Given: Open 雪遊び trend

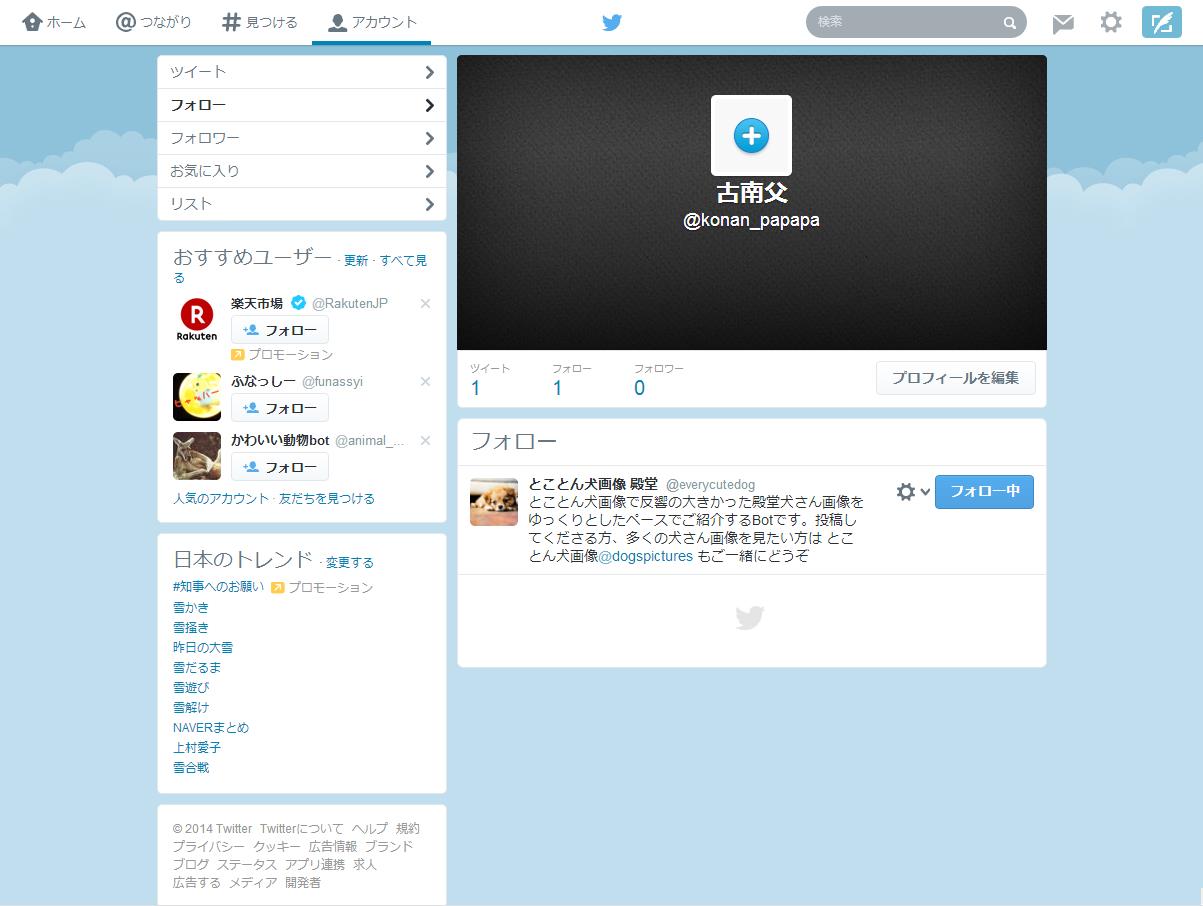Looking at the screenshot, I should tap(191, 688).
